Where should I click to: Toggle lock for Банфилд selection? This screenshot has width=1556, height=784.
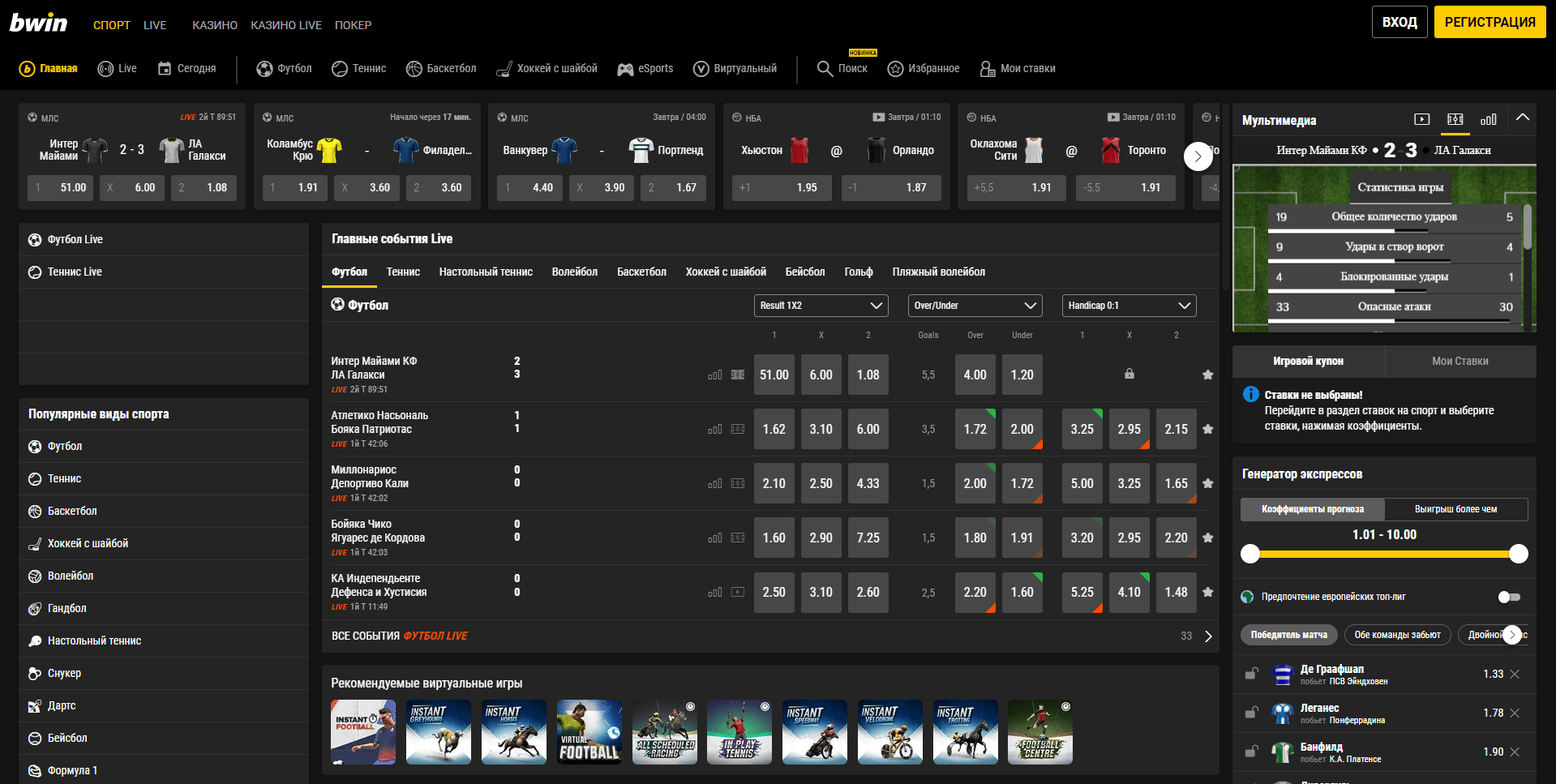point(1252,752)
